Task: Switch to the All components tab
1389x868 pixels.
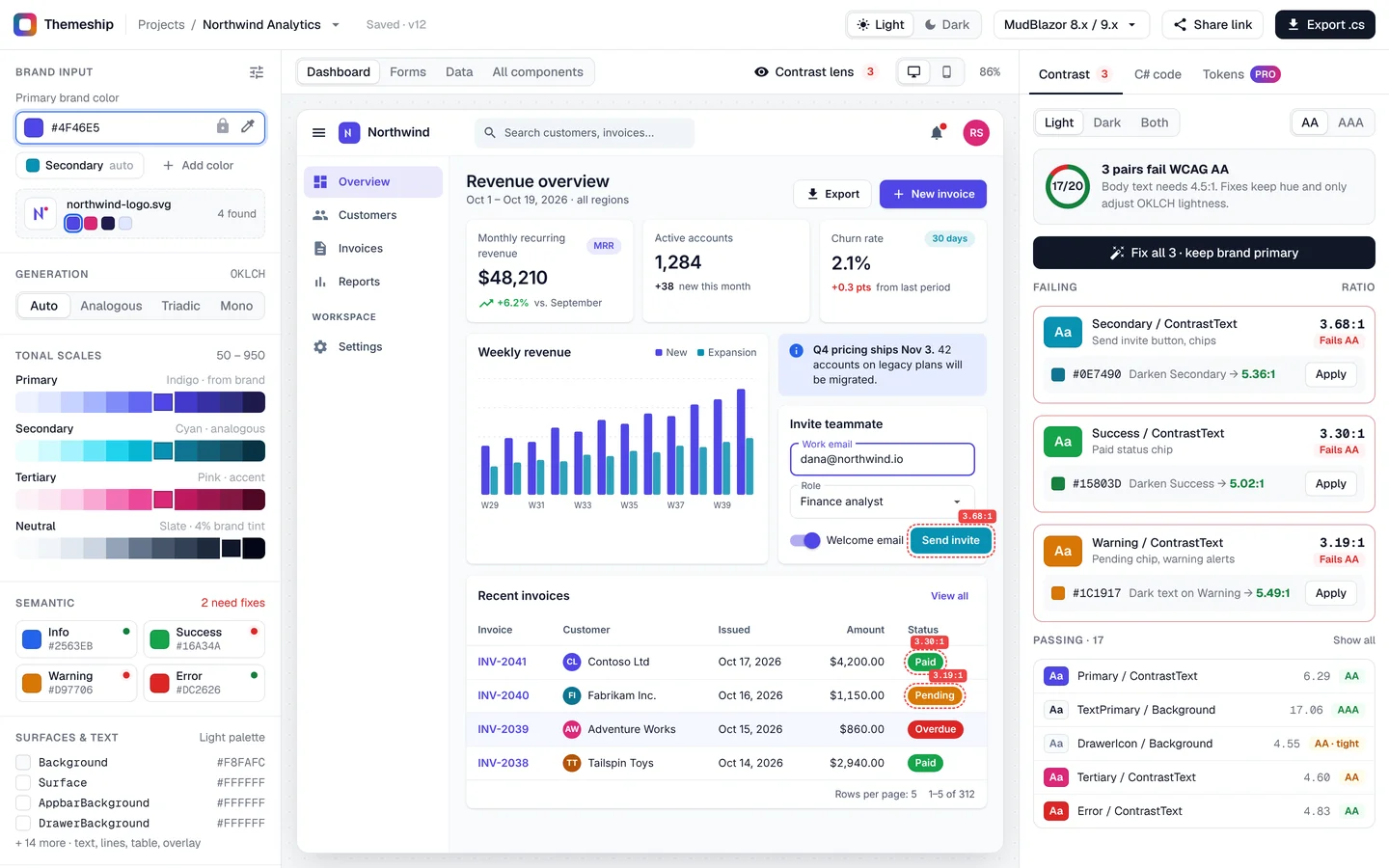Action: [x=537, y=72]
